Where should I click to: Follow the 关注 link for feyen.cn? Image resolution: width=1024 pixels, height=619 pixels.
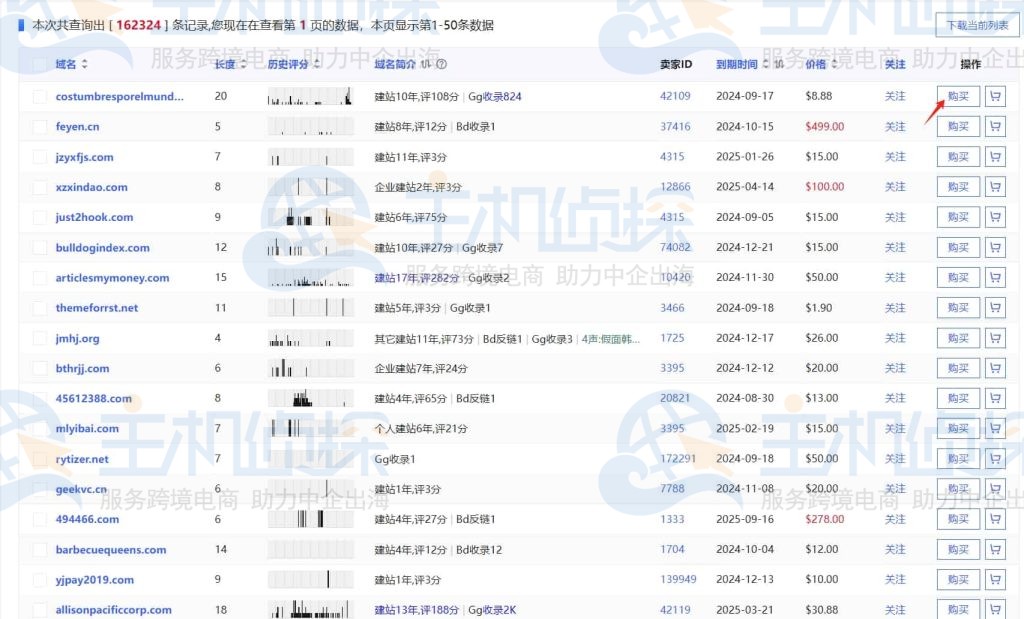click(x=895, y=126)
